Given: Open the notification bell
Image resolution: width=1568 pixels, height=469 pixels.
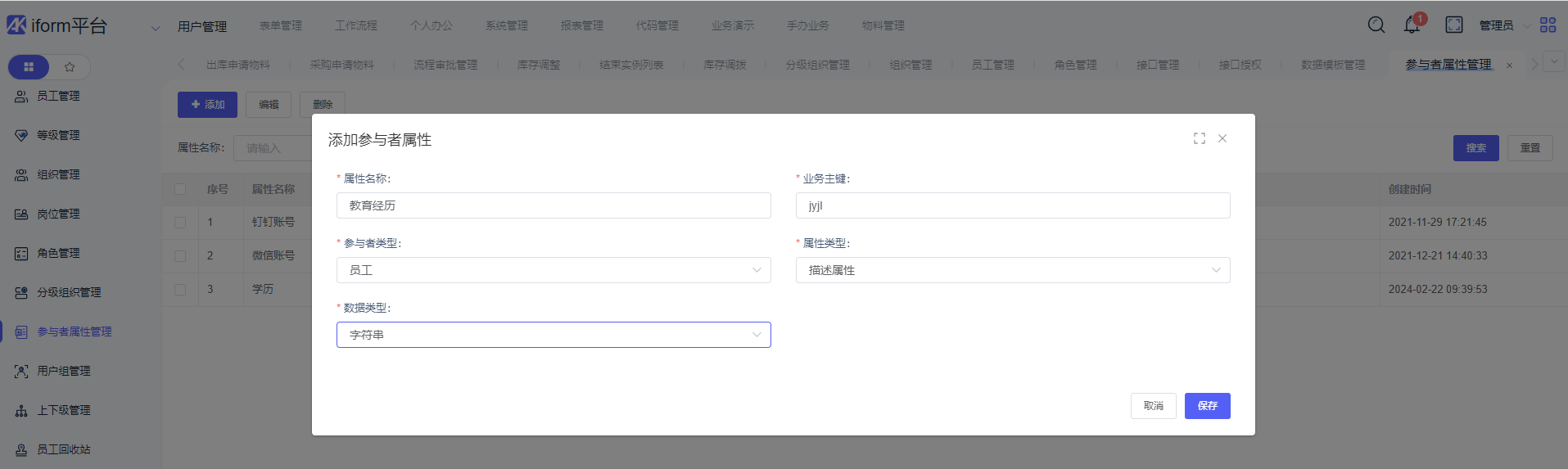Looking at the screenshot, I should pyautogui.click(x=1412, y=25).
